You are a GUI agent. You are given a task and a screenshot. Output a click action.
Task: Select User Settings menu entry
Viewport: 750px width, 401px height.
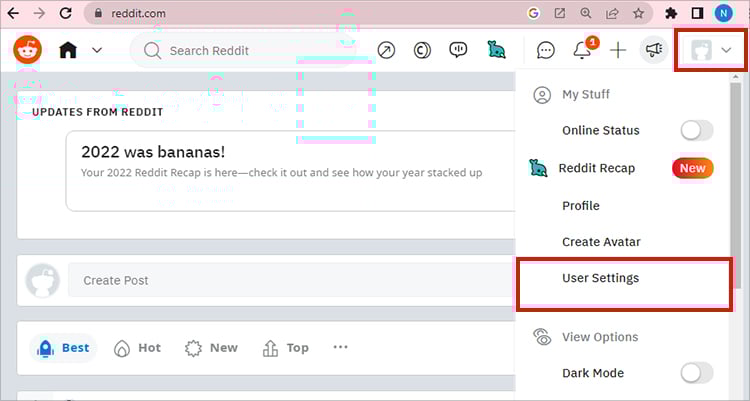pyautogui.click(x=600, y=278)
